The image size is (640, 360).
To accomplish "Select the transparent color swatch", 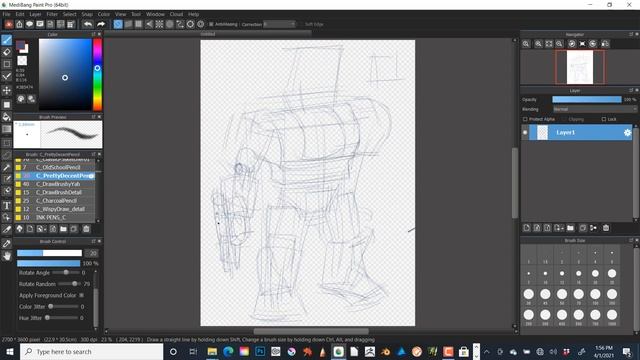I will (22, 61).
